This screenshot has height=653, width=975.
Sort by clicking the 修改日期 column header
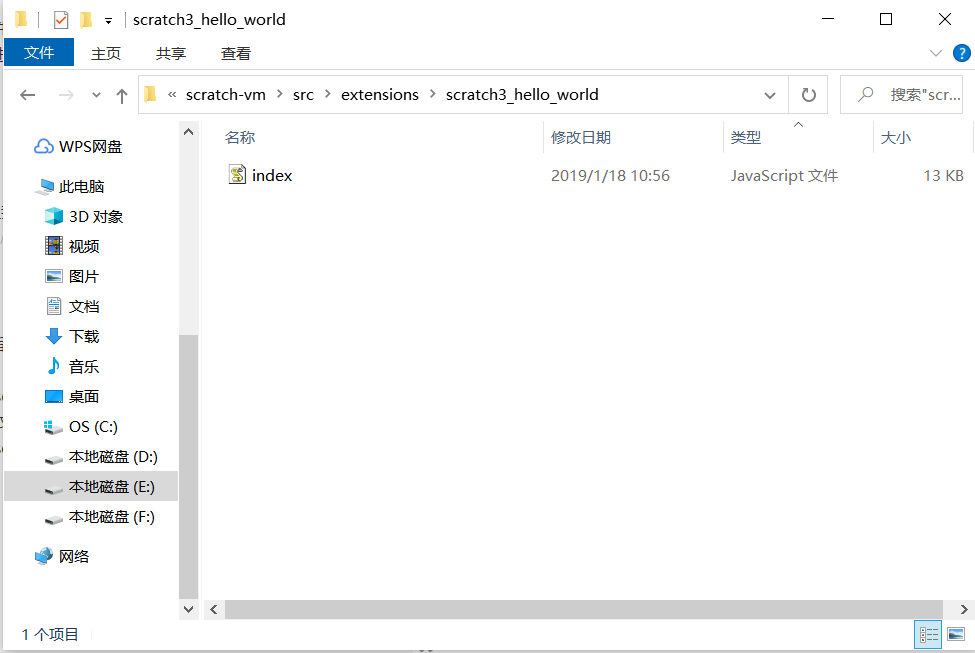pos(581,137)
